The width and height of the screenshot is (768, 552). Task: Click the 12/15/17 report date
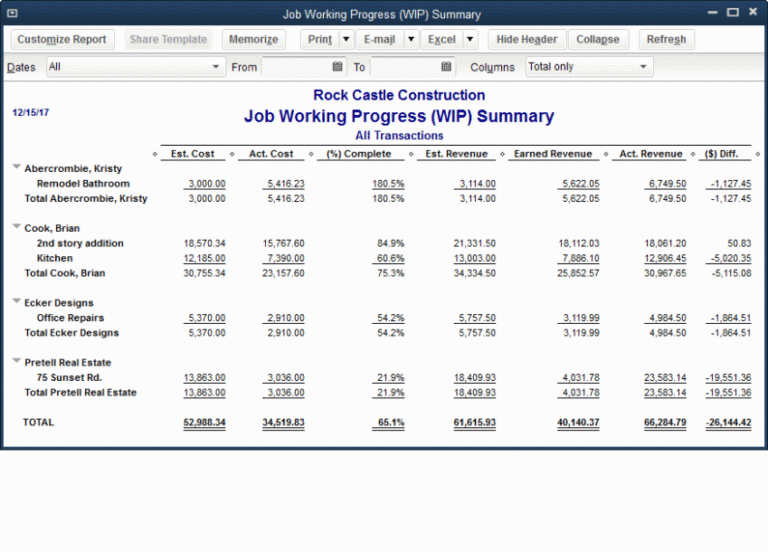pos(30,113)
